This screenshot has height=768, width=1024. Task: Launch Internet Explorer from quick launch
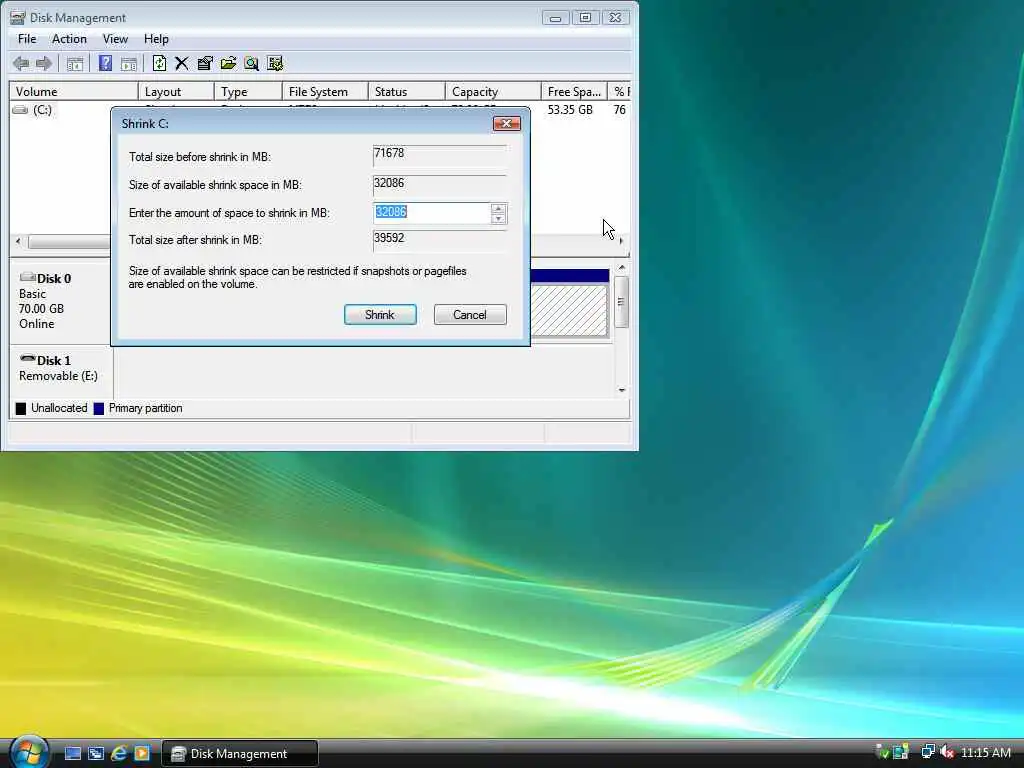(x=119, y=754)
